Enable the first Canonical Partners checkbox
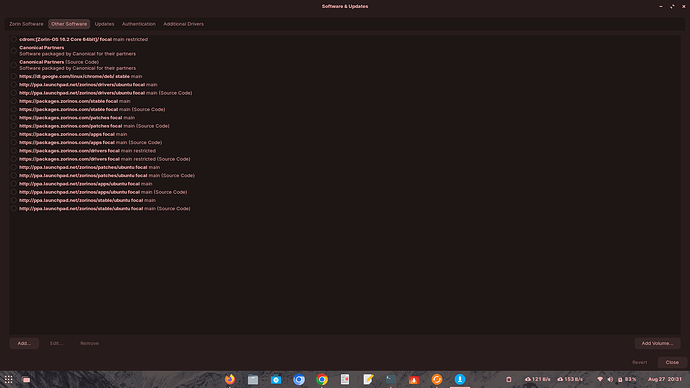690x388 pixels. coord(14,51)
